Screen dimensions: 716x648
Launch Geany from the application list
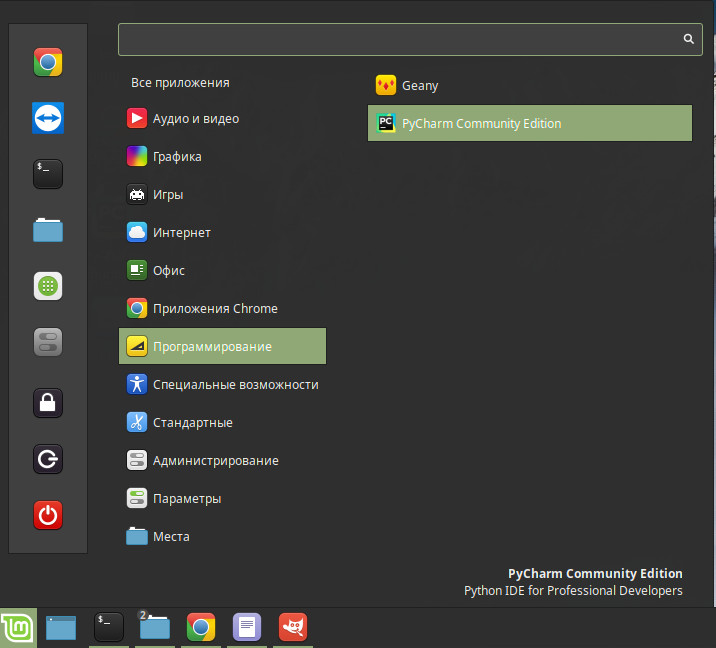530,85
